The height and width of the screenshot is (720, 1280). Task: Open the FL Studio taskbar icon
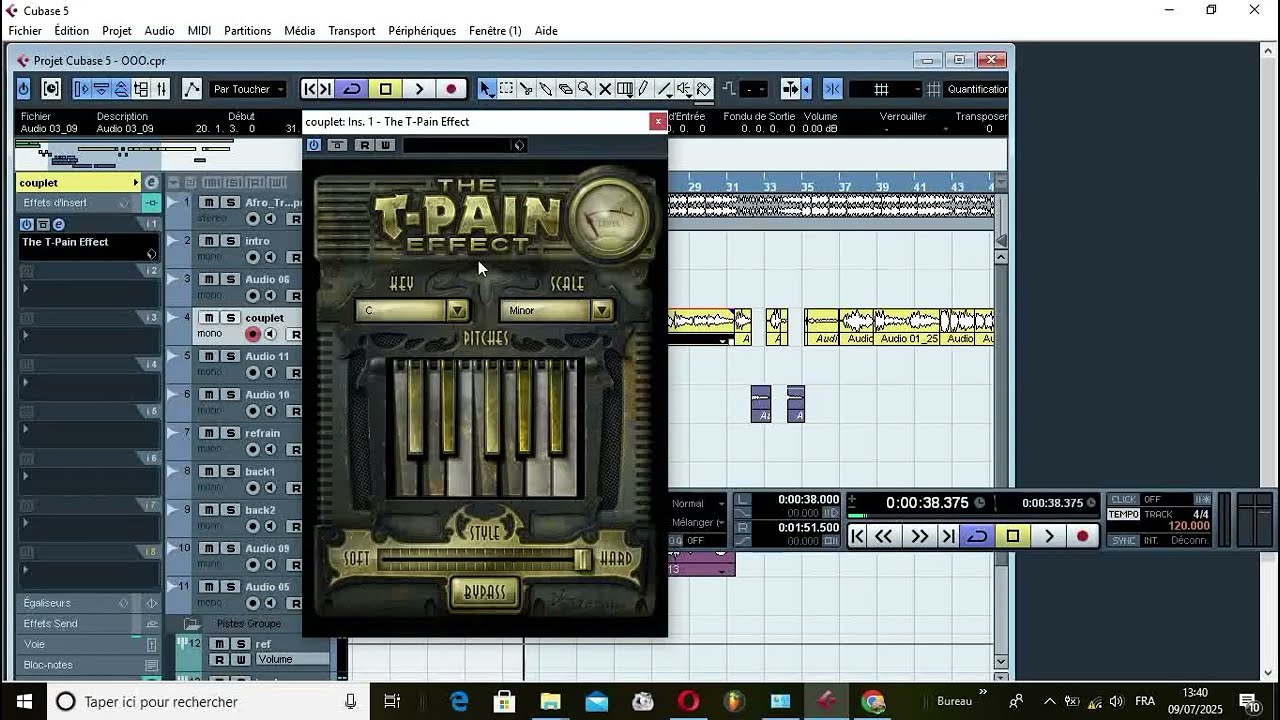(x=735, y=701)
